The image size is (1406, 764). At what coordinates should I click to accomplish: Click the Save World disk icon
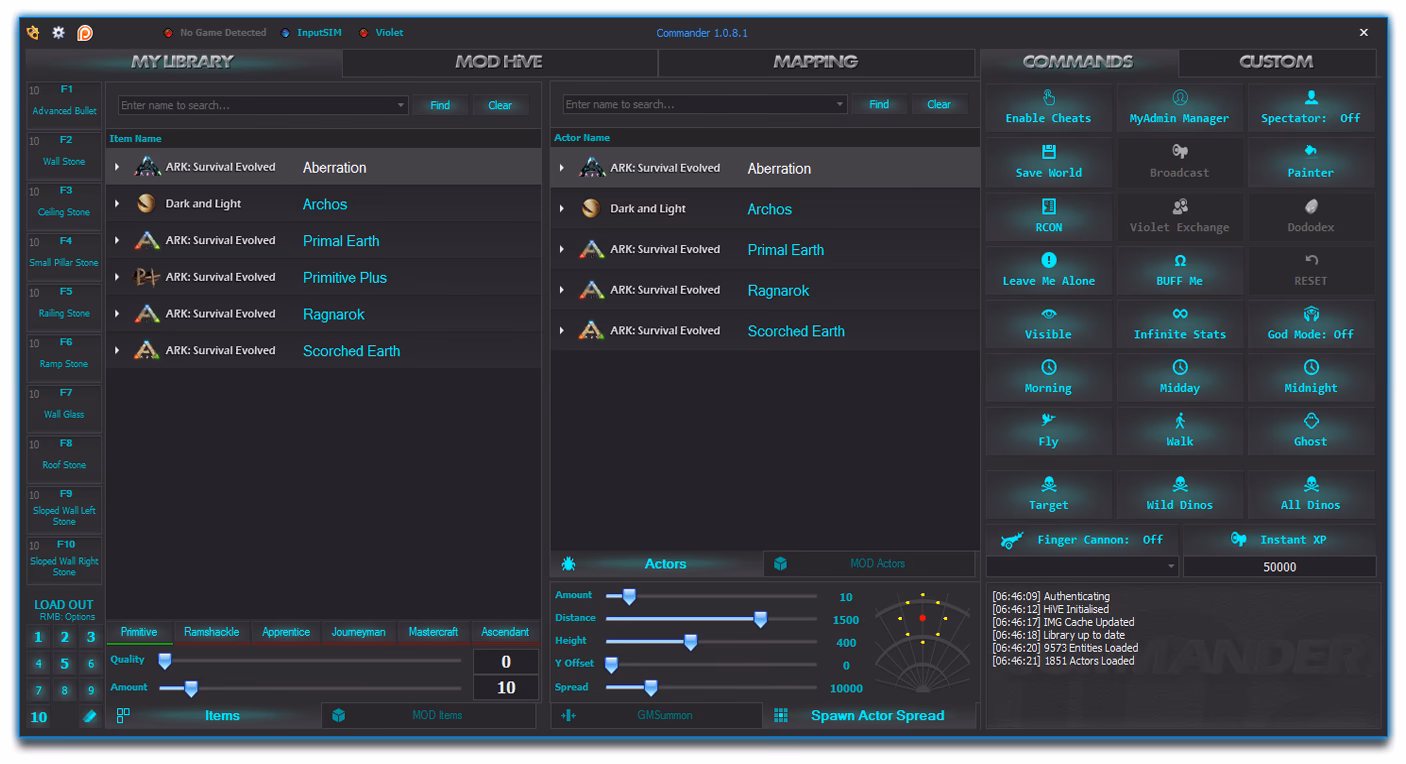tap(1048, 152)
